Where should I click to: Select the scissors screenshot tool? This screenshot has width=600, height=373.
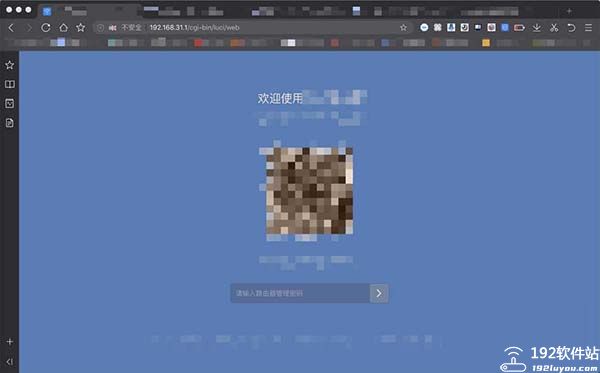[x=554, y=28]
